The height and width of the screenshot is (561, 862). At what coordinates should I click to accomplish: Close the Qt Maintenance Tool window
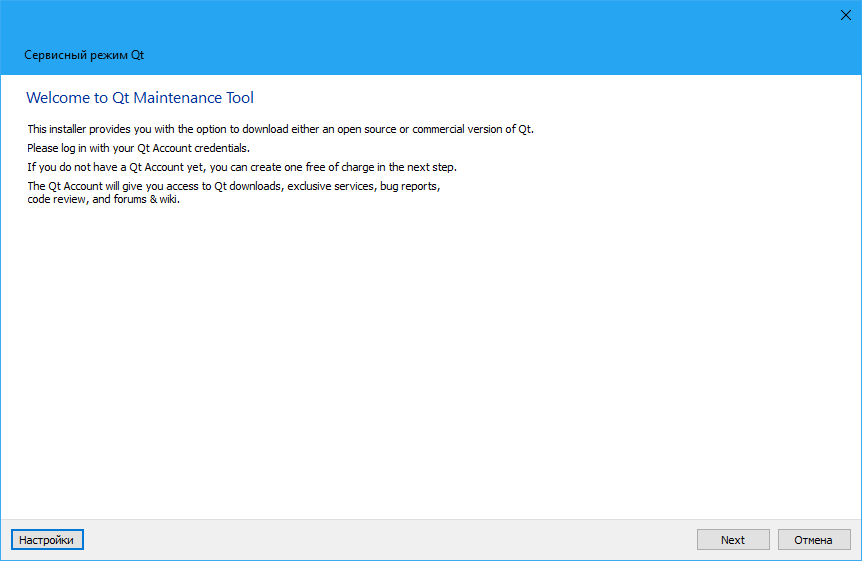click(846, 15)
